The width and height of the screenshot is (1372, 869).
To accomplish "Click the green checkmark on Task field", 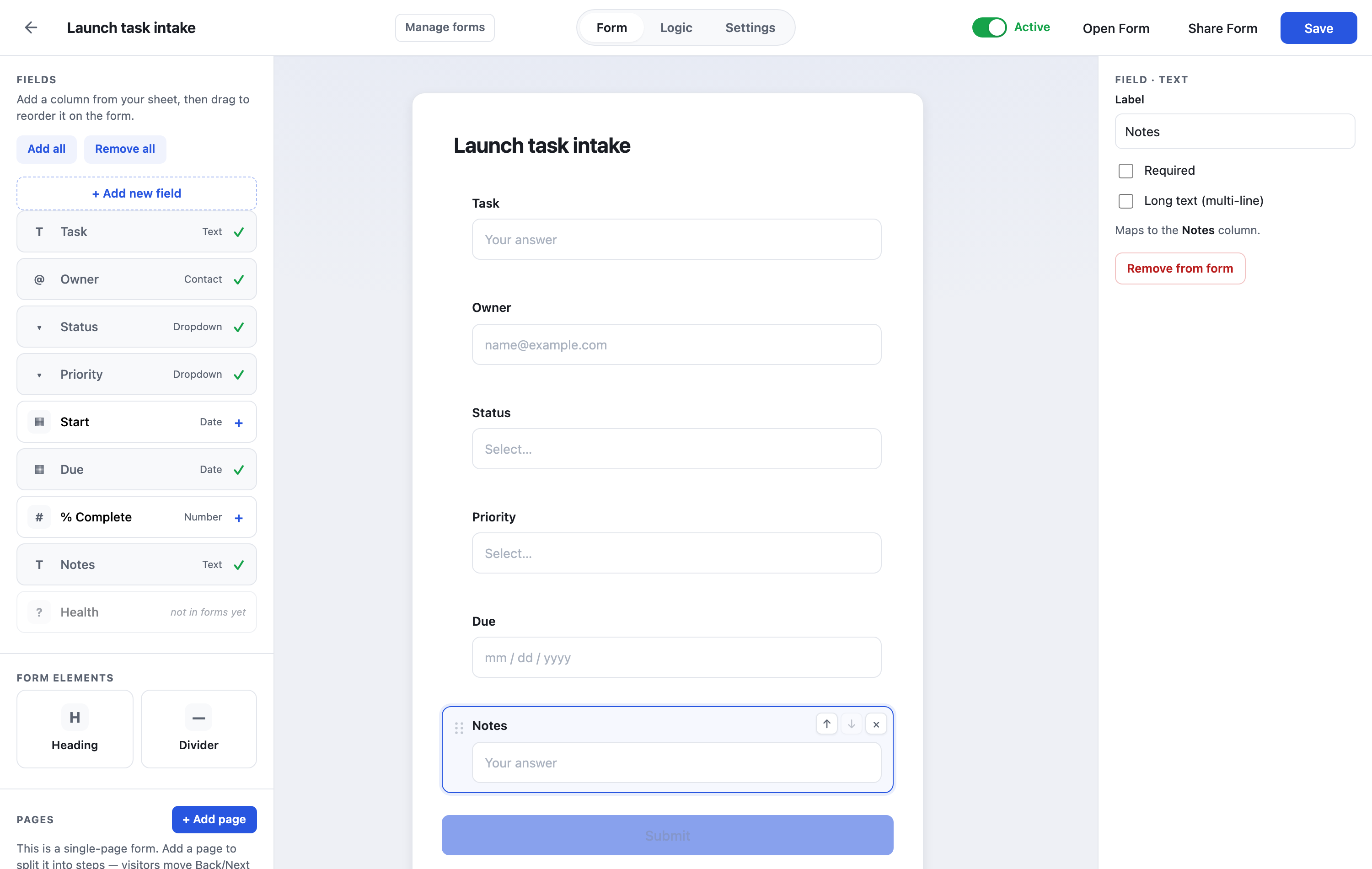I will [x=239, y=232].
